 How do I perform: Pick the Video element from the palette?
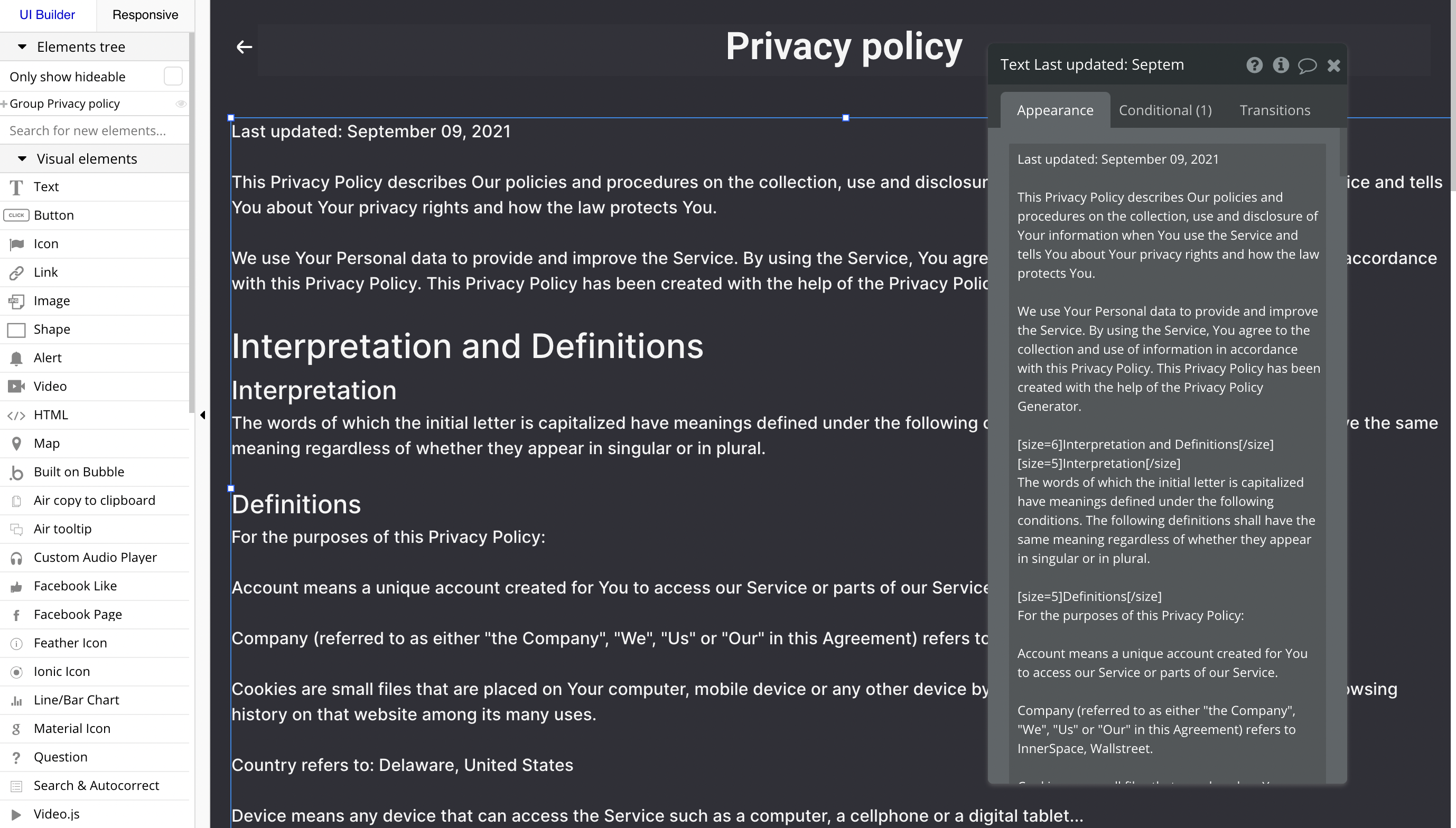[50, 387]
